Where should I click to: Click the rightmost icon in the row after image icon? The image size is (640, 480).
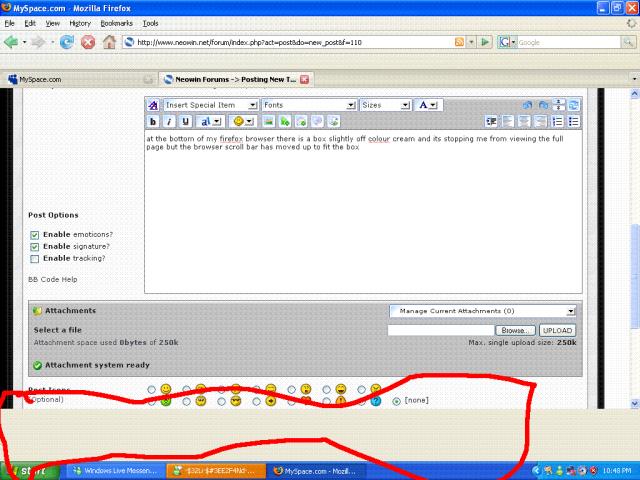coord(333,121)
